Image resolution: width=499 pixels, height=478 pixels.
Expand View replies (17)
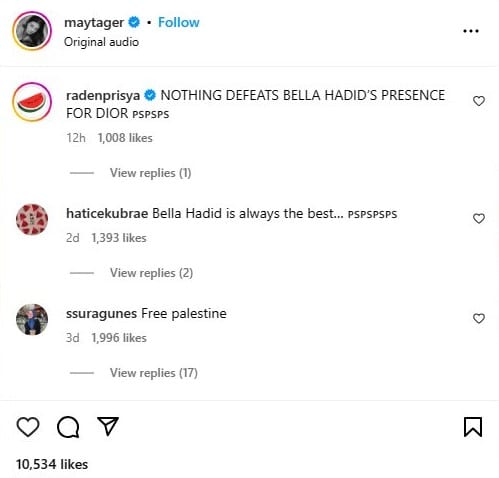[154, 373]
